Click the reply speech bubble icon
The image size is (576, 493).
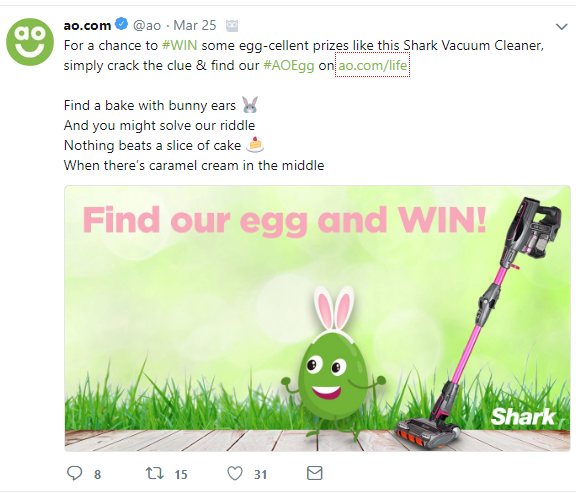point(75,473)
